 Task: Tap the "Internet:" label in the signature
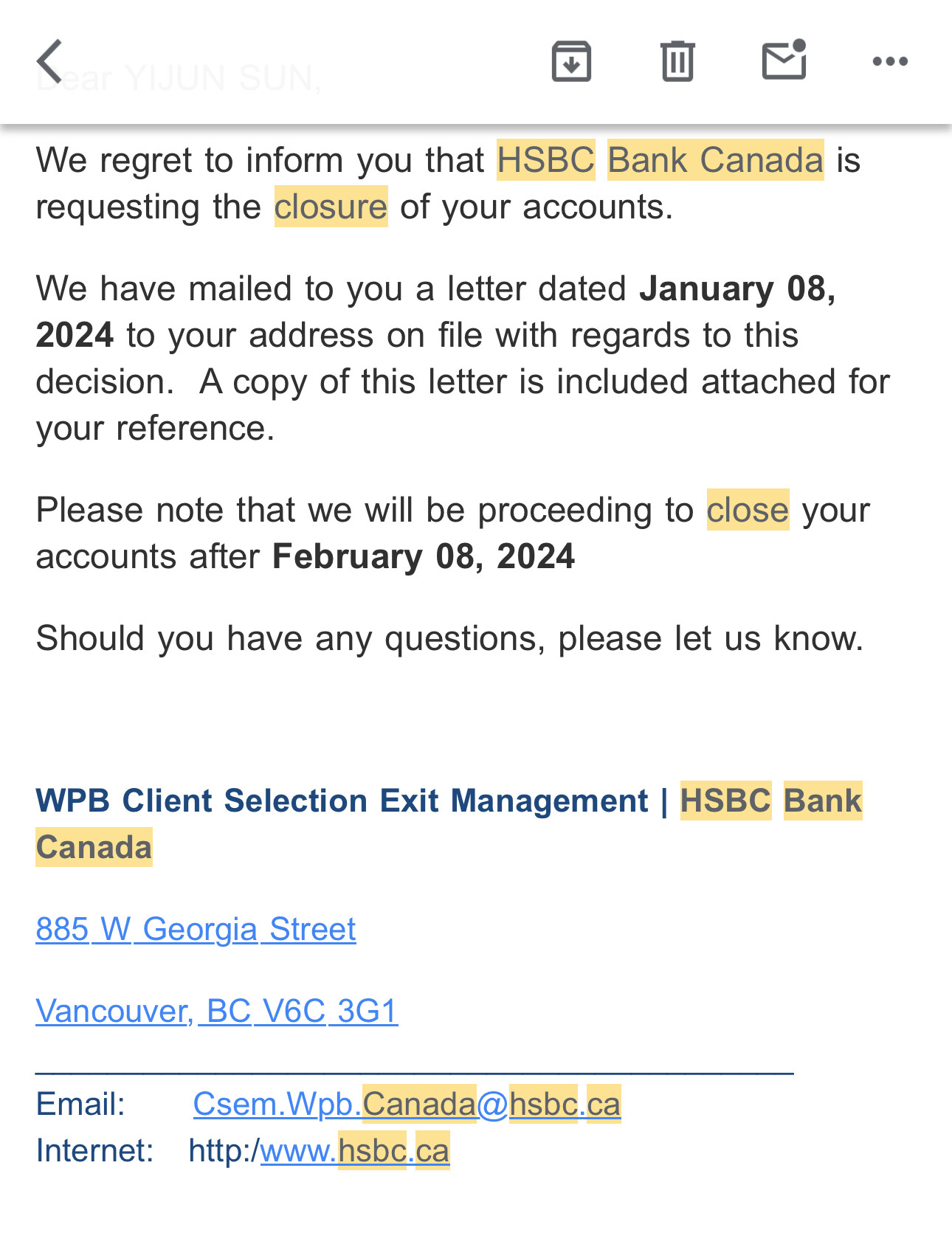click(x=94, y=1151)
